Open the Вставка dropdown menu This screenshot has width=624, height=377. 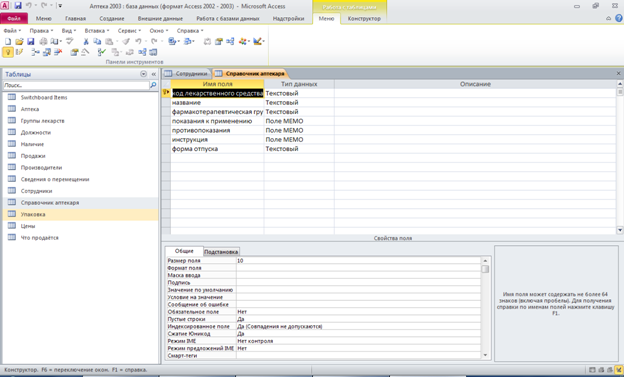(x=97, y=31)
